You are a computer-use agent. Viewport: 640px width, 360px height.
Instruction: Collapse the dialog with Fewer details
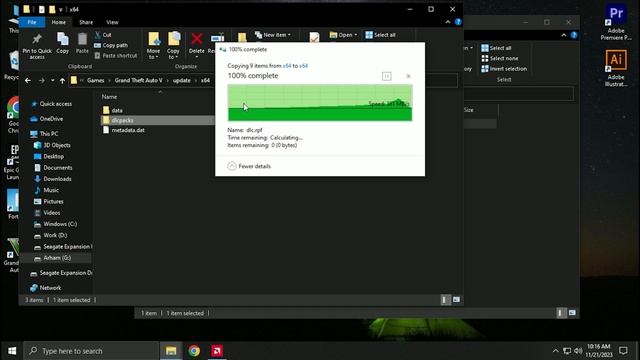click(249, 166)
